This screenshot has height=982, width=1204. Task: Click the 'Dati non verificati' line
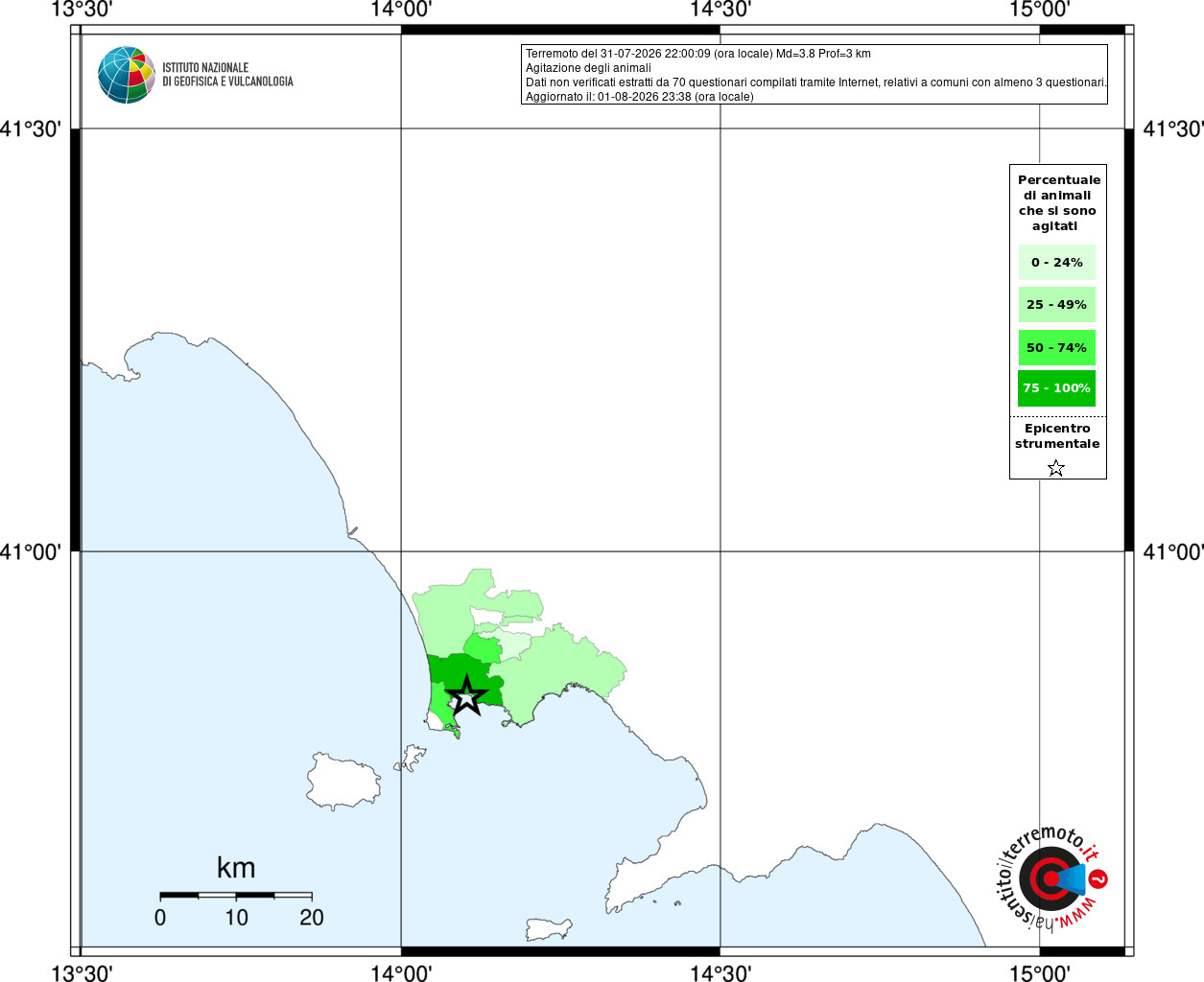click(x=815, y=82)
